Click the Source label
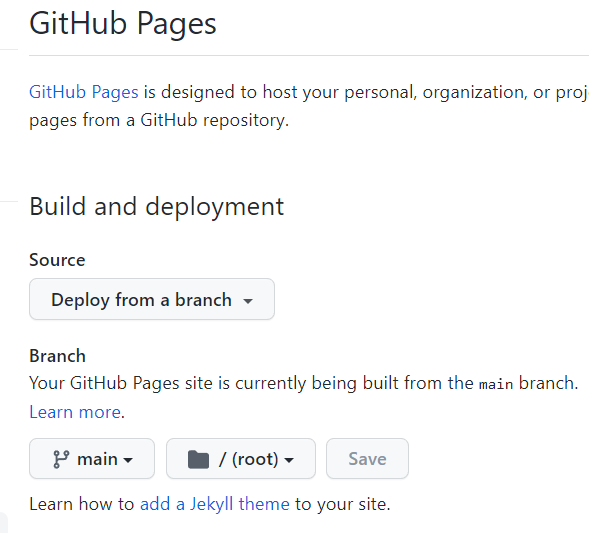589x533 pixels. click(57, 260)
